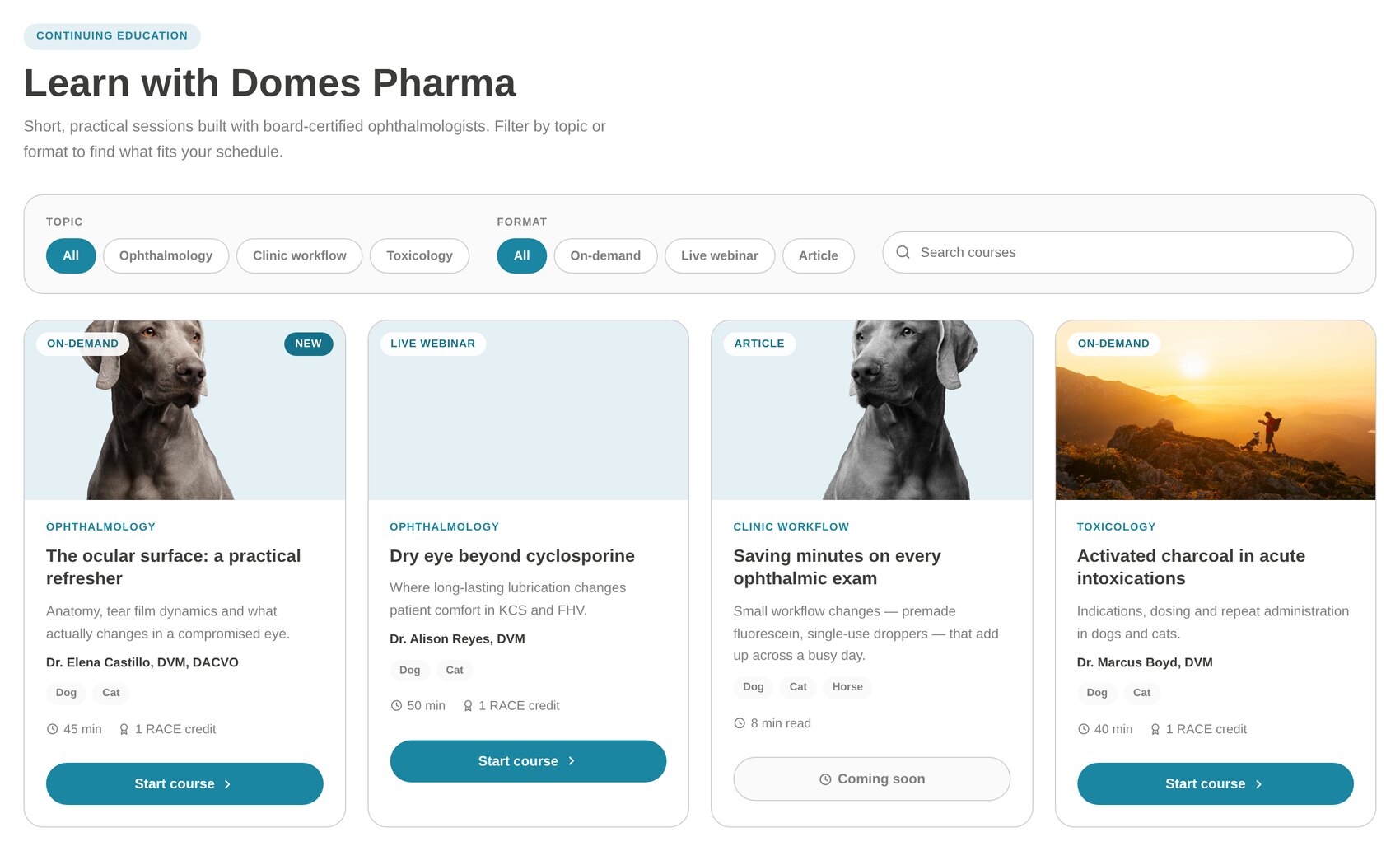Toggle the Toxicology topic filter

(419, 255)
